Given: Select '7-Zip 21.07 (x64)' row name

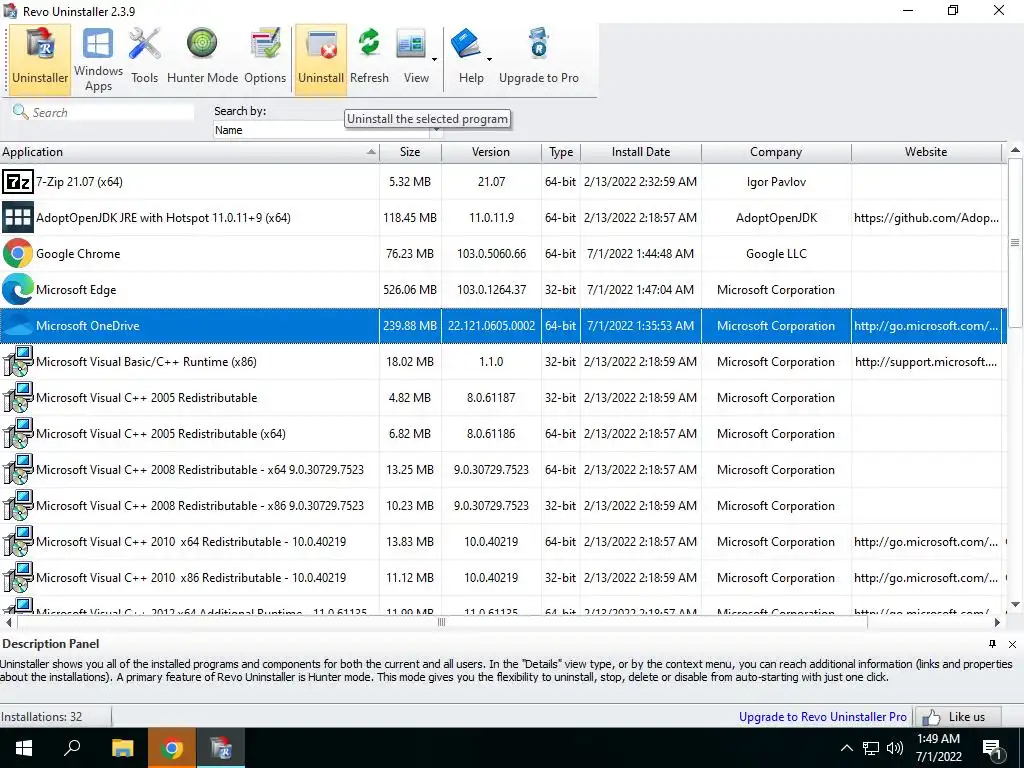Looking at the screenshot, I should (79, 182).
